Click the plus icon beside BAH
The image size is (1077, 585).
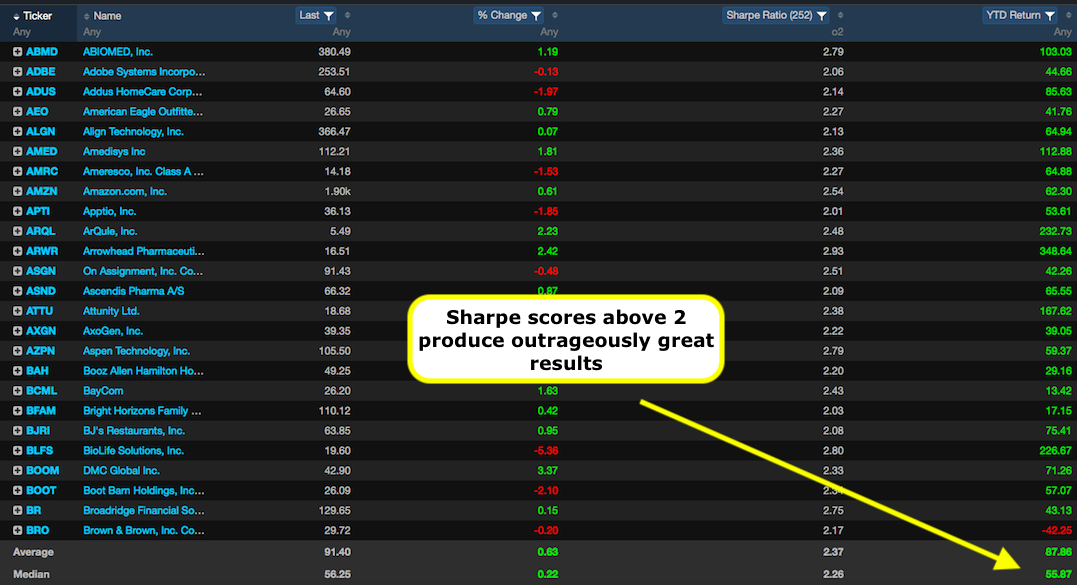(x=17, y=370)
